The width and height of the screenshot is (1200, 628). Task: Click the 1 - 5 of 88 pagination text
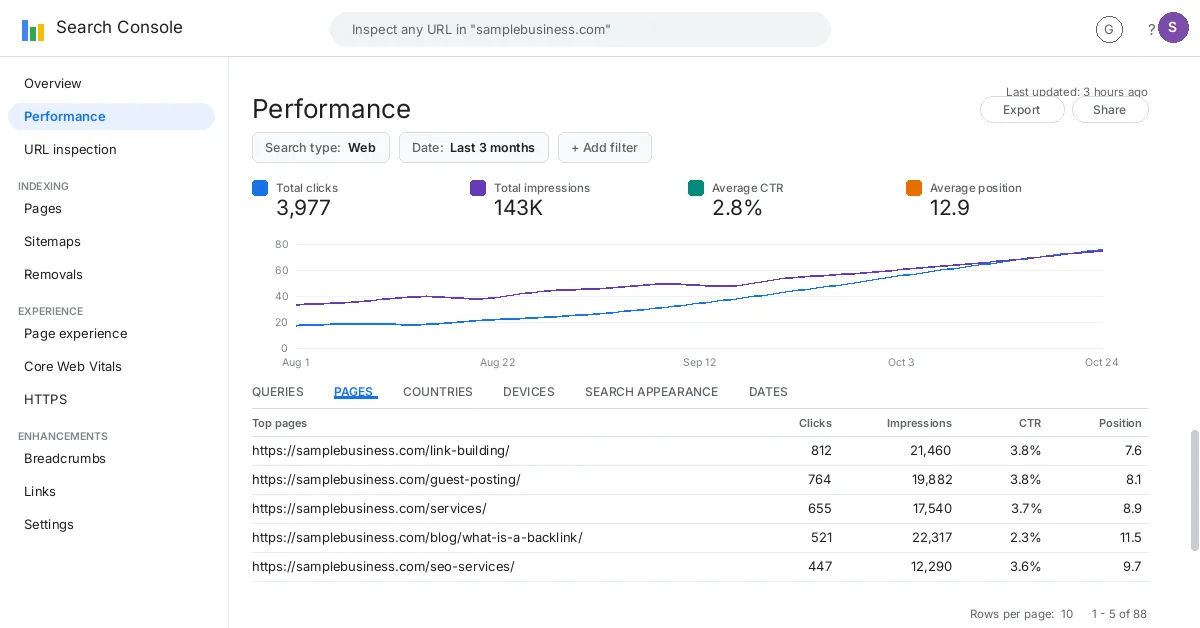click(1119, 614)
